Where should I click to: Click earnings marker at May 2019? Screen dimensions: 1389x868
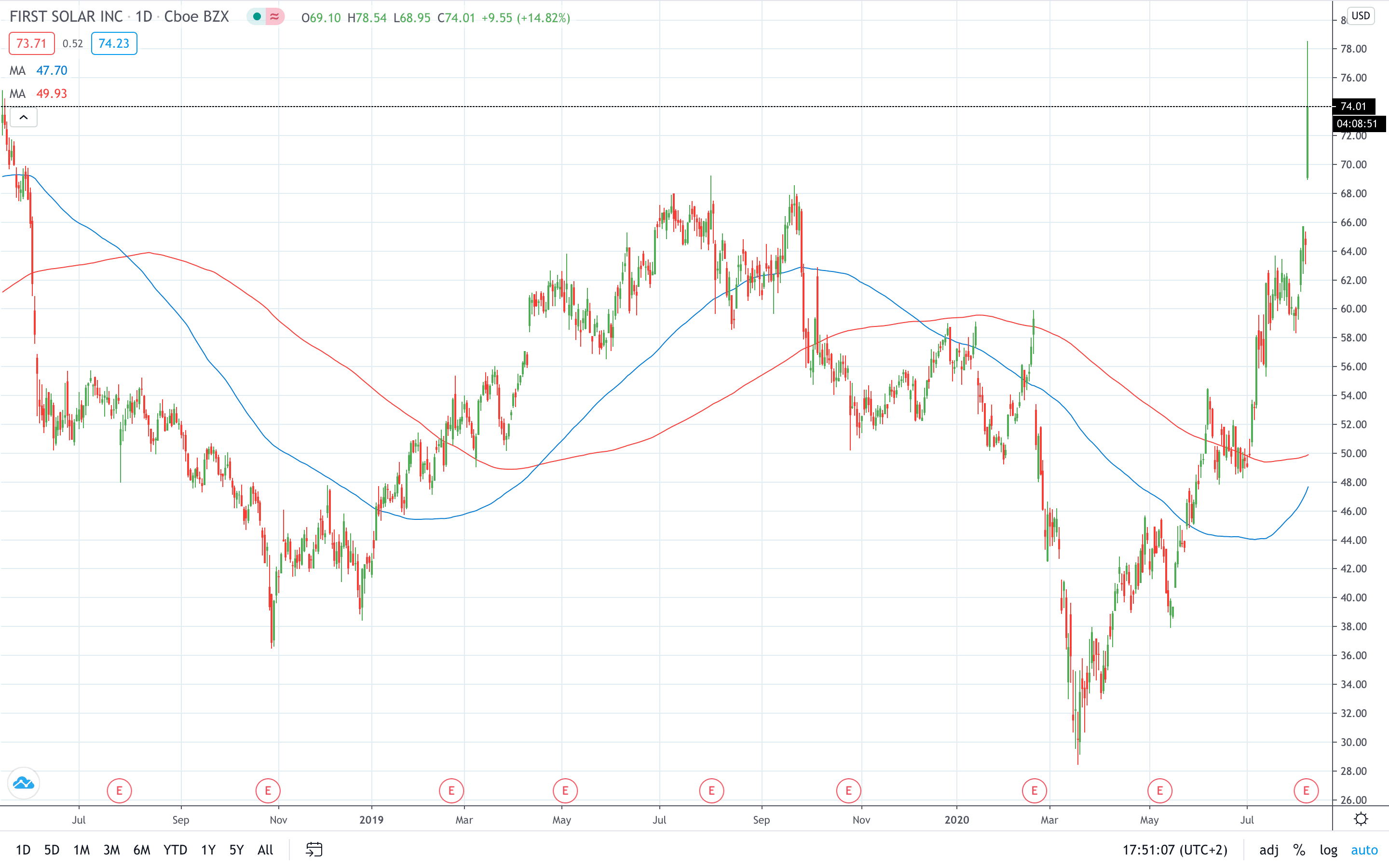[x=565, y=790]
